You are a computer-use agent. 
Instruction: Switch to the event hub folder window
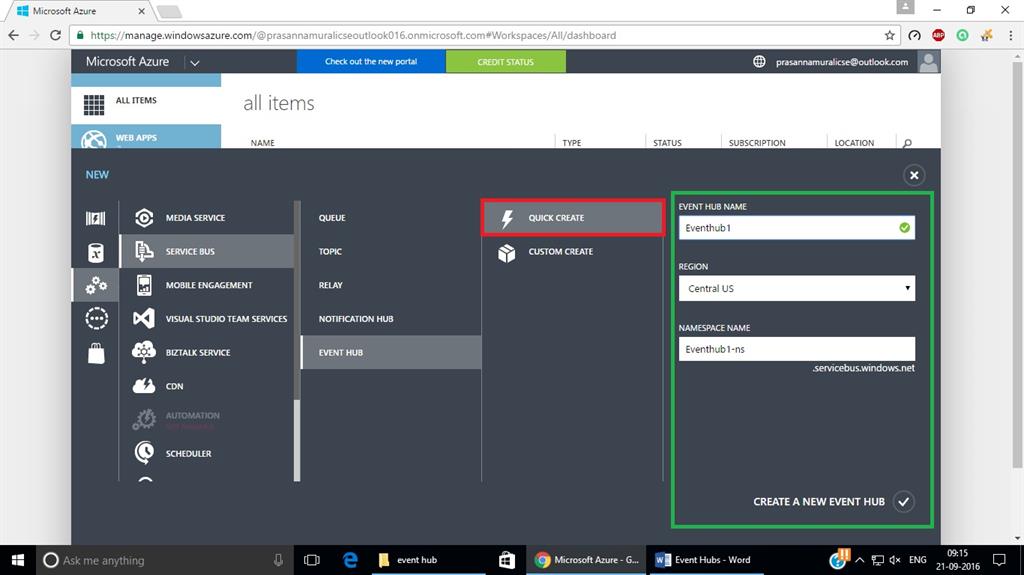click(x=428, y=560)
